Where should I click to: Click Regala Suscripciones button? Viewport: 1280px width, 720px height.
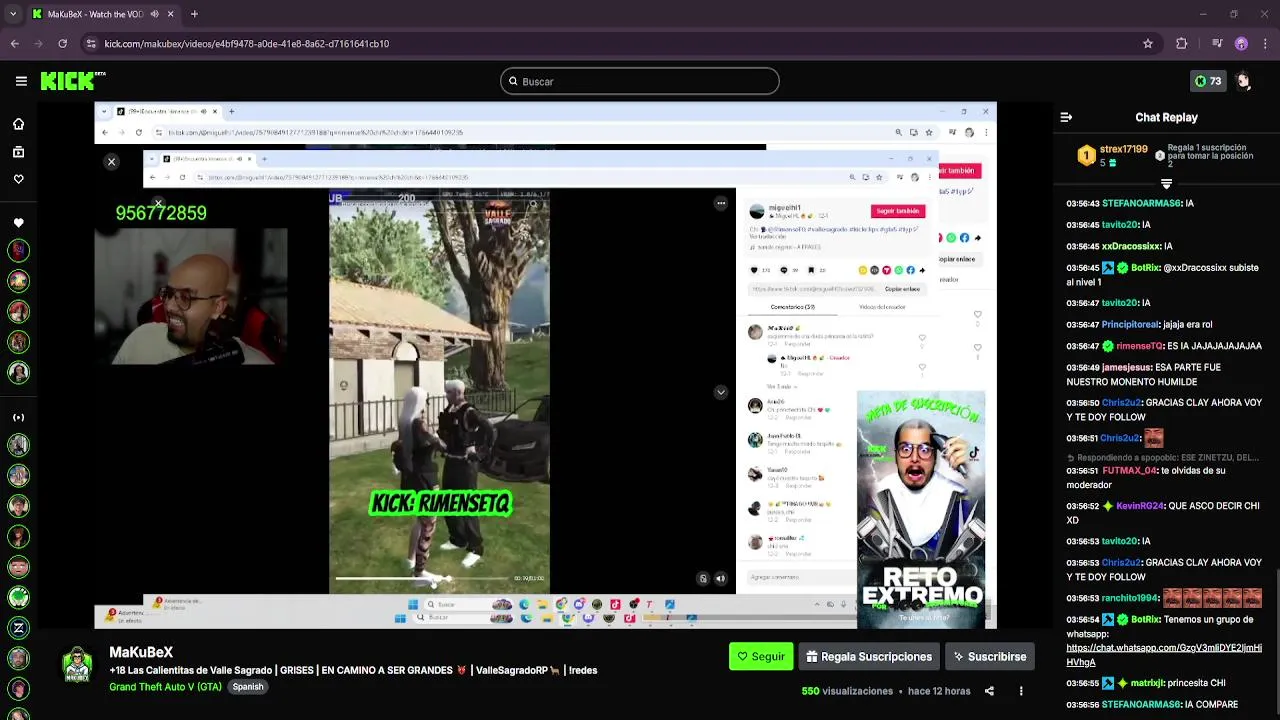869,657
